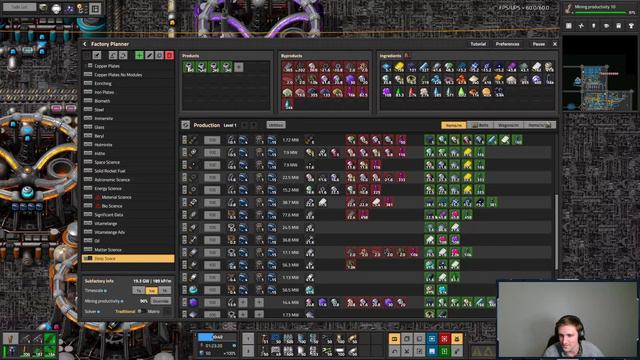
Task: Select the Space Science subfactory
Action: 128,162
